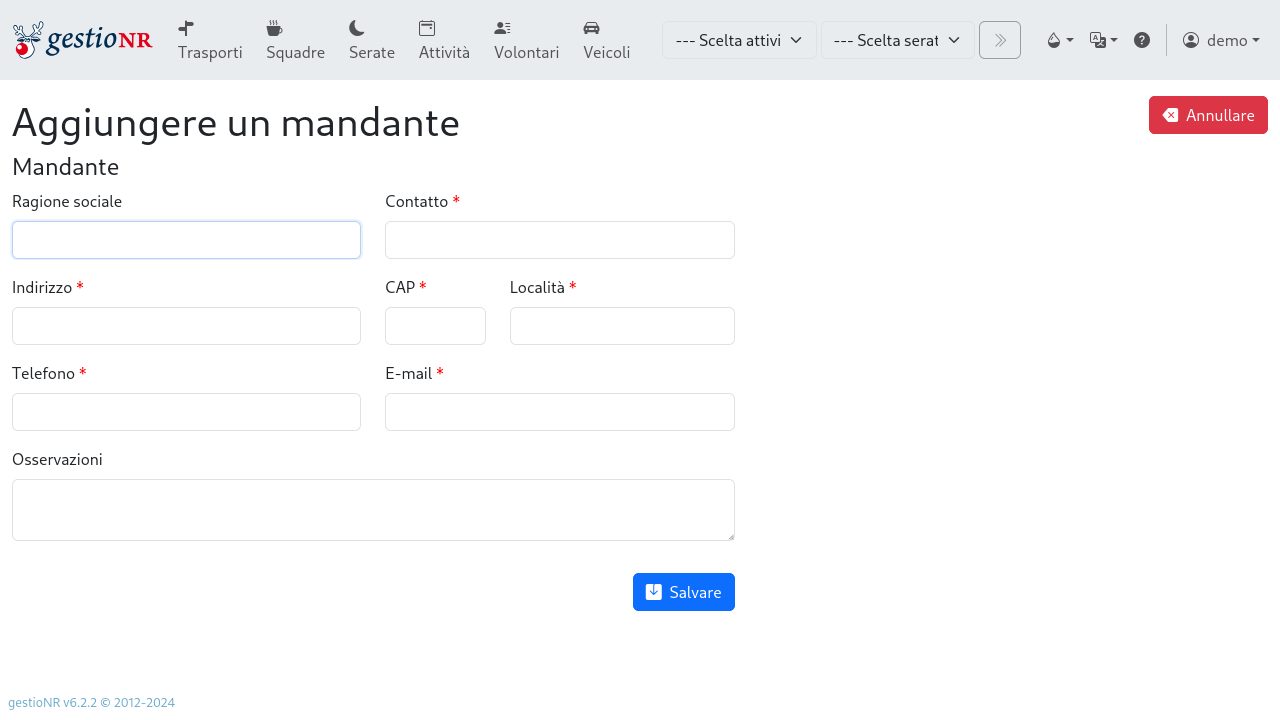
Task: Open the color theme droplet menu
Action: pos(1059,40)
